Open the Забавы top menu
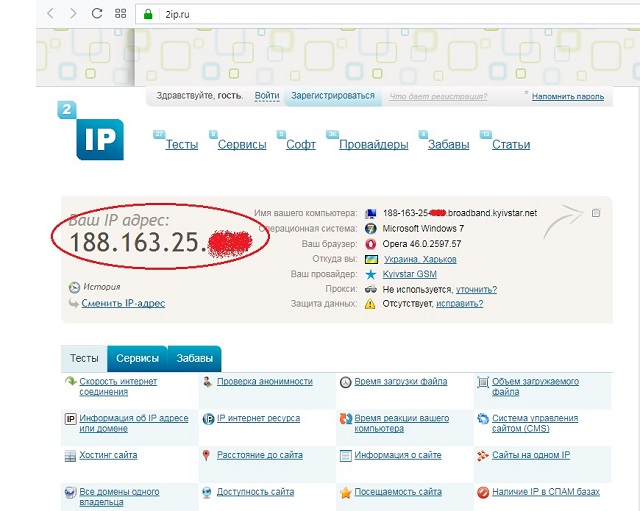 (x=449, y=144)
